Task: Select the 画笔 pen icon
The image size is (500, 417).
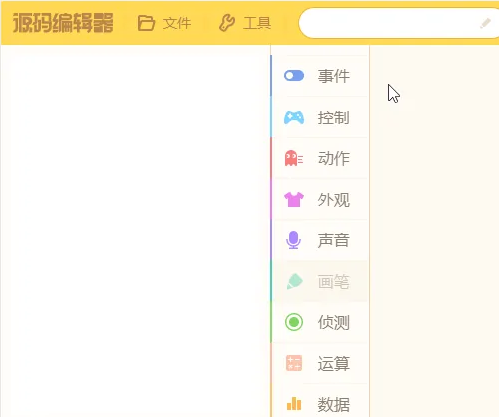Action: pyautogui.click(x=294, y=281)
